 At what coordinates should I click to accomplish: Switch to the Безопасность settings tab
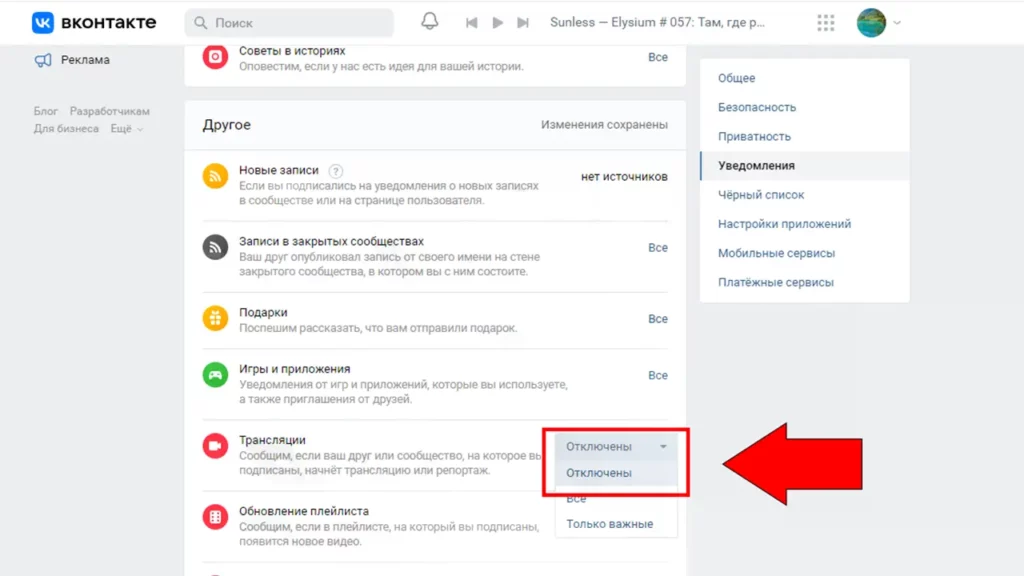[x=756, y=107]
